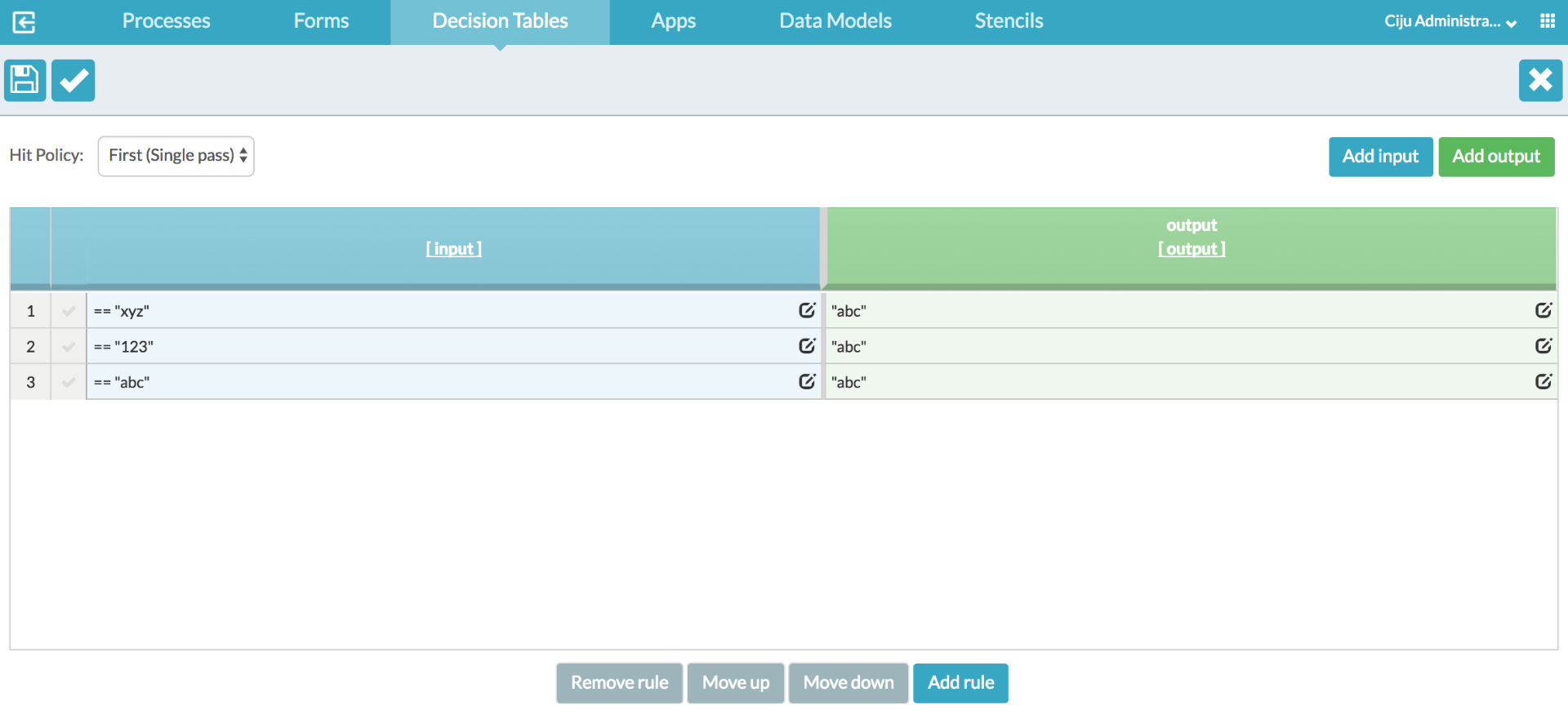Select row number 3 header

(30, 382)
